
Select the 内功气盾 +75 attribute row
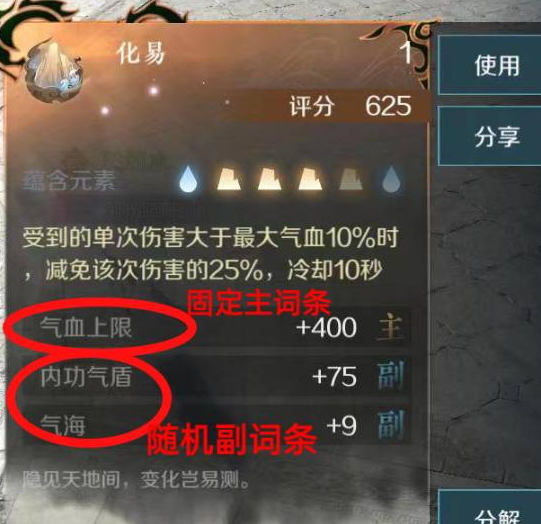pyautogui.click(x=216, y=376)
